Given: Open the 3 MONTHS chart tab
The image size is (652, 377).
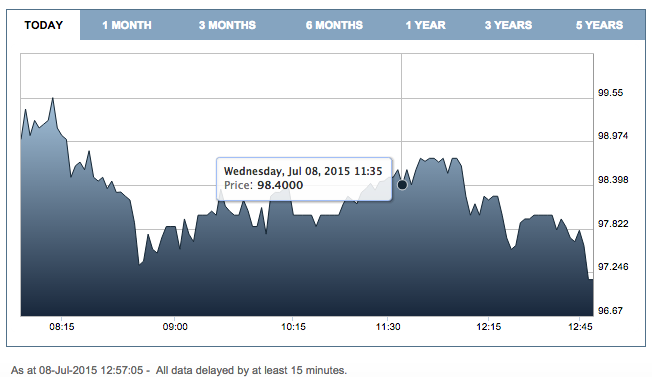Looking at the screenshot, I should tap(227, 25).
